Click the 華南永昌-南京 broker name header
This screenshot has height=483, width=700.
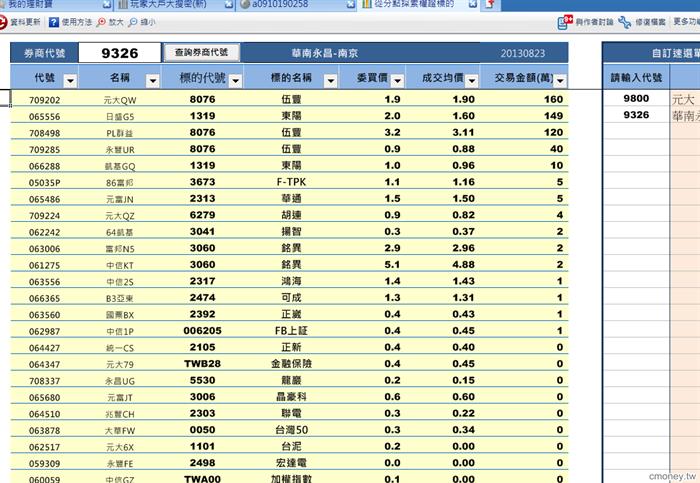tap(325, 54)
